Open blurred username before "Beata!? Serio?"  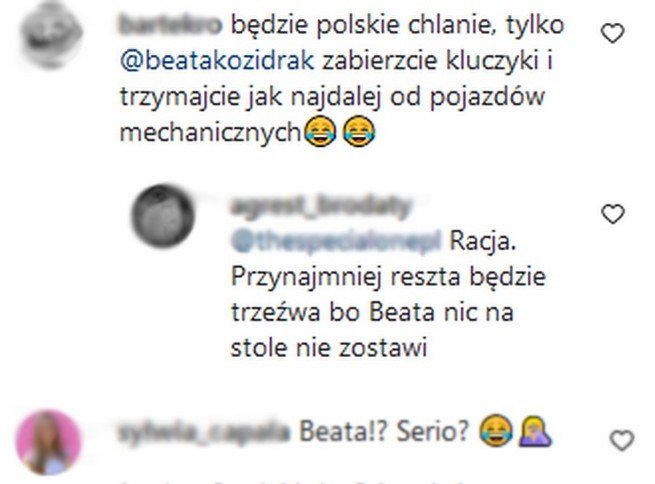point(203,433)
